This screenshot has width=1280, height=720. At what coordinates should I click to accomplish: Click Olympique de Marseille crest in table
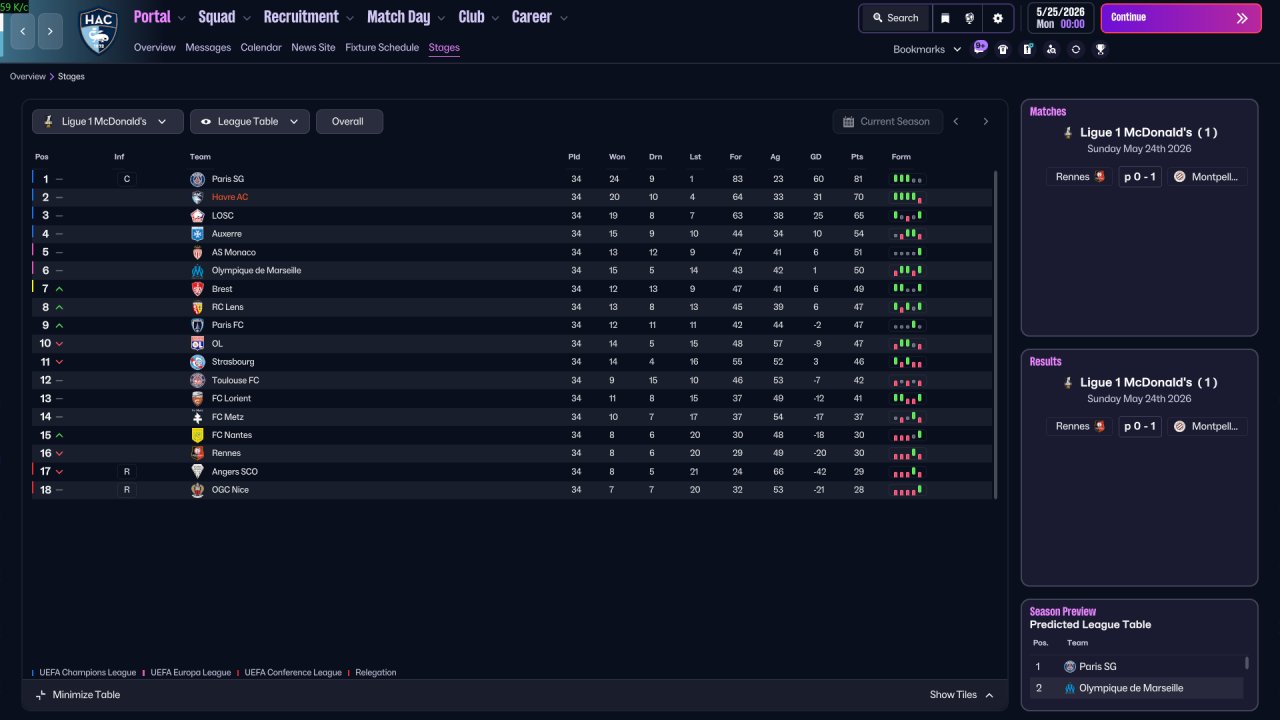[x=198, y=270]
